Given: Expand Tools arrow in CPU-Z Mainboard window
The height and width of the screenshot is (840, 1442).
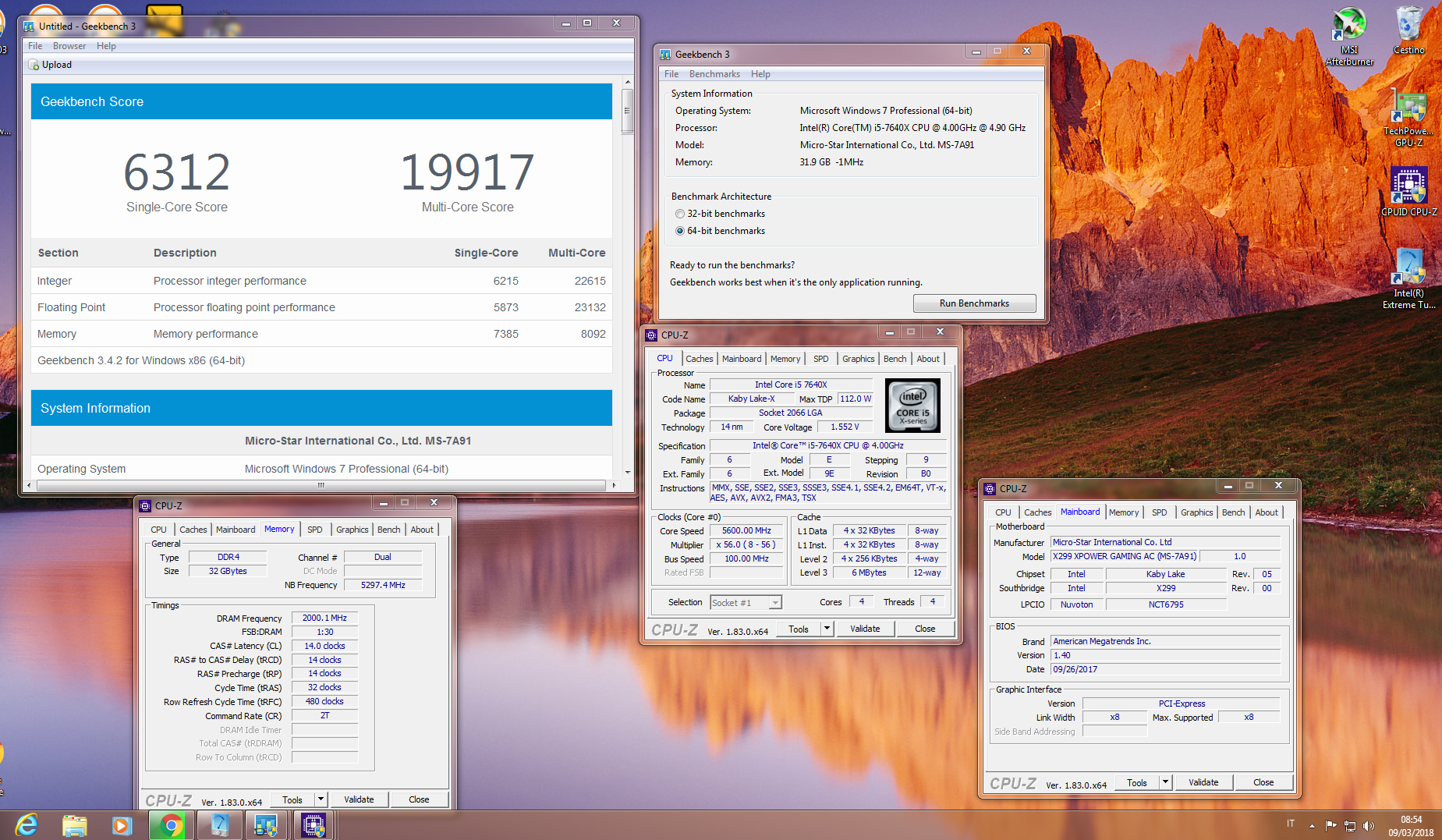Looking at the screenshot, I should (x=1165, y=782).
